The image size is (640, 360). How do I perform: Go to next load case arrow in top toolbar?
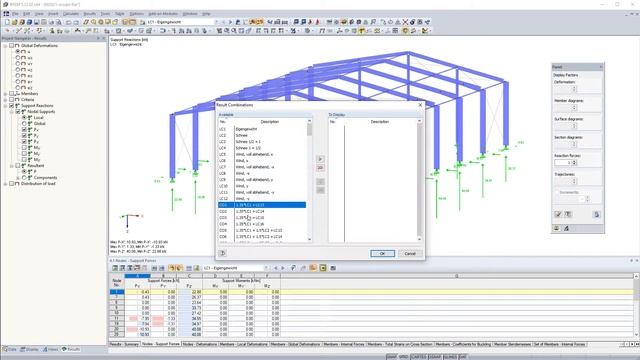[230, 22]
